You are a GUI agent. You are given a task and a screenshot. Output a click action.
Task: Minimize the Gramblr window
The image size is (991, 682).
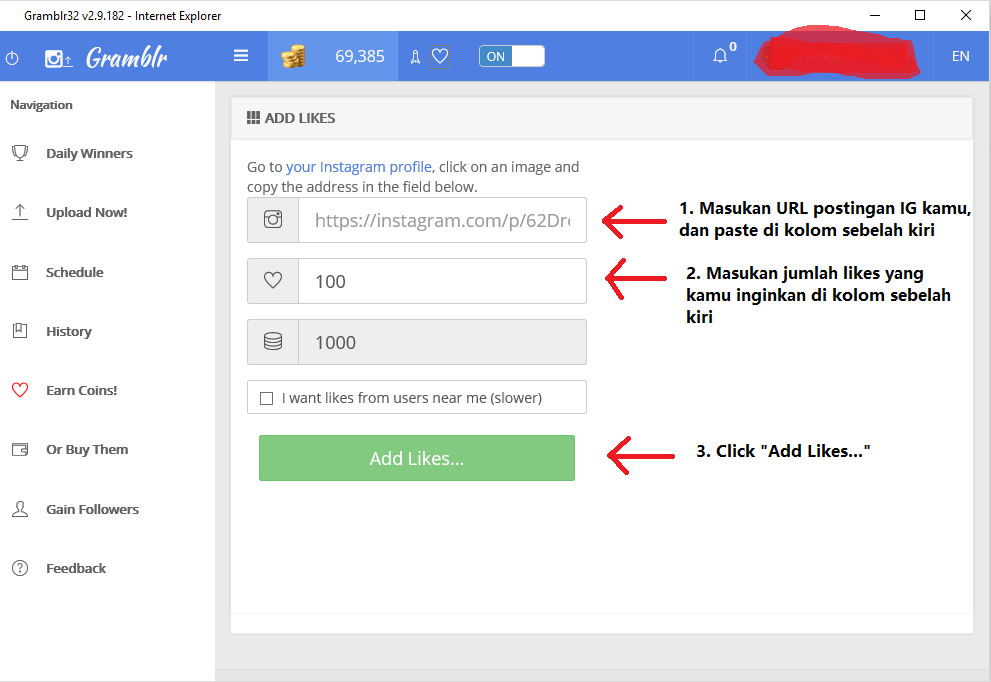coord(875,16)
